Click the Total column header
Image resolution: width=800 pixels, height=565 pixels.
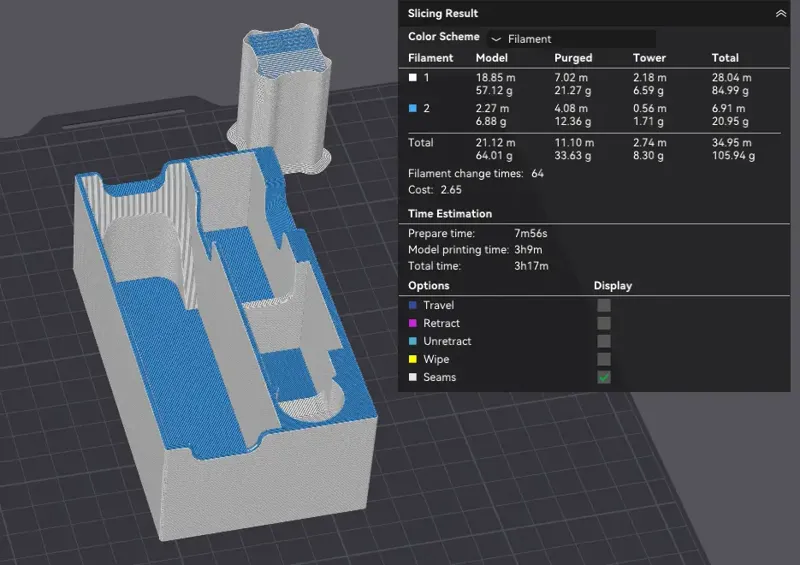[x=725, y=58]
